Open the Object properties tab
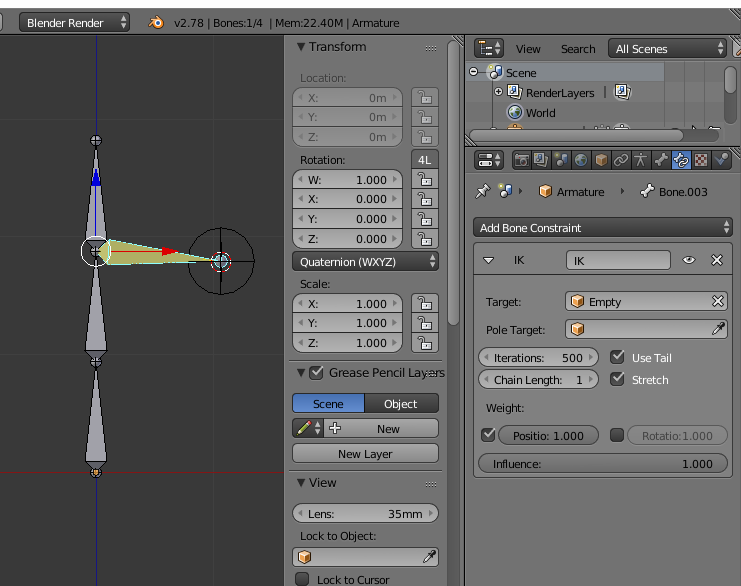Screen dimensions: 741x586 pos(601,160)
